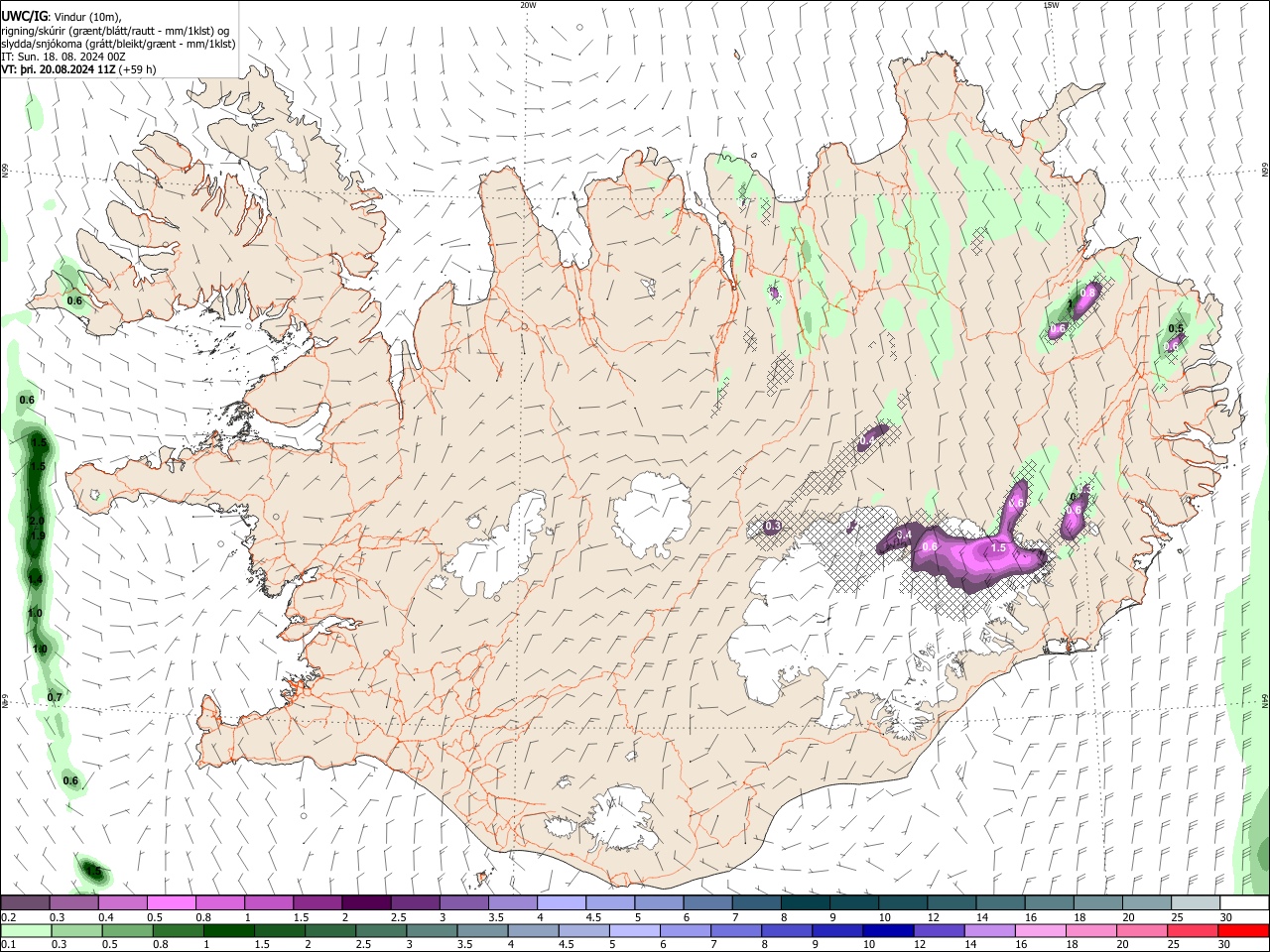Click the 'UWC/IG: Vindur (10m)' title text

(62, 16)
